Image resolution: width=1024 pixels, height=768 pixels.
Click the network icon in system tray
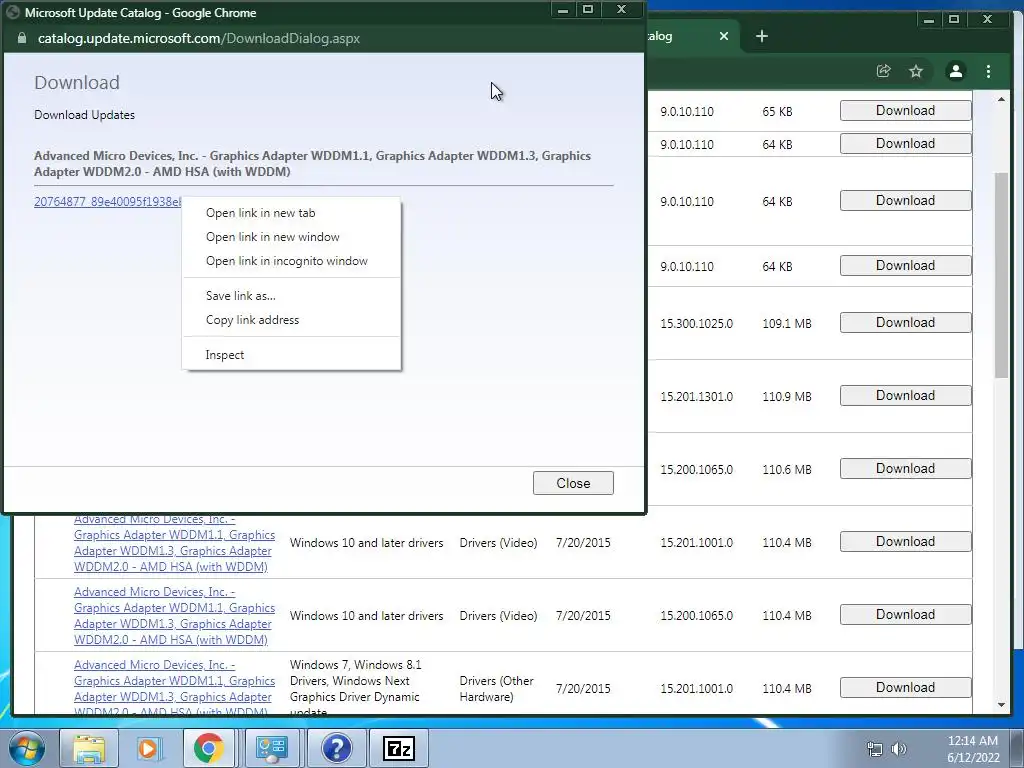(x=874, y=749)
